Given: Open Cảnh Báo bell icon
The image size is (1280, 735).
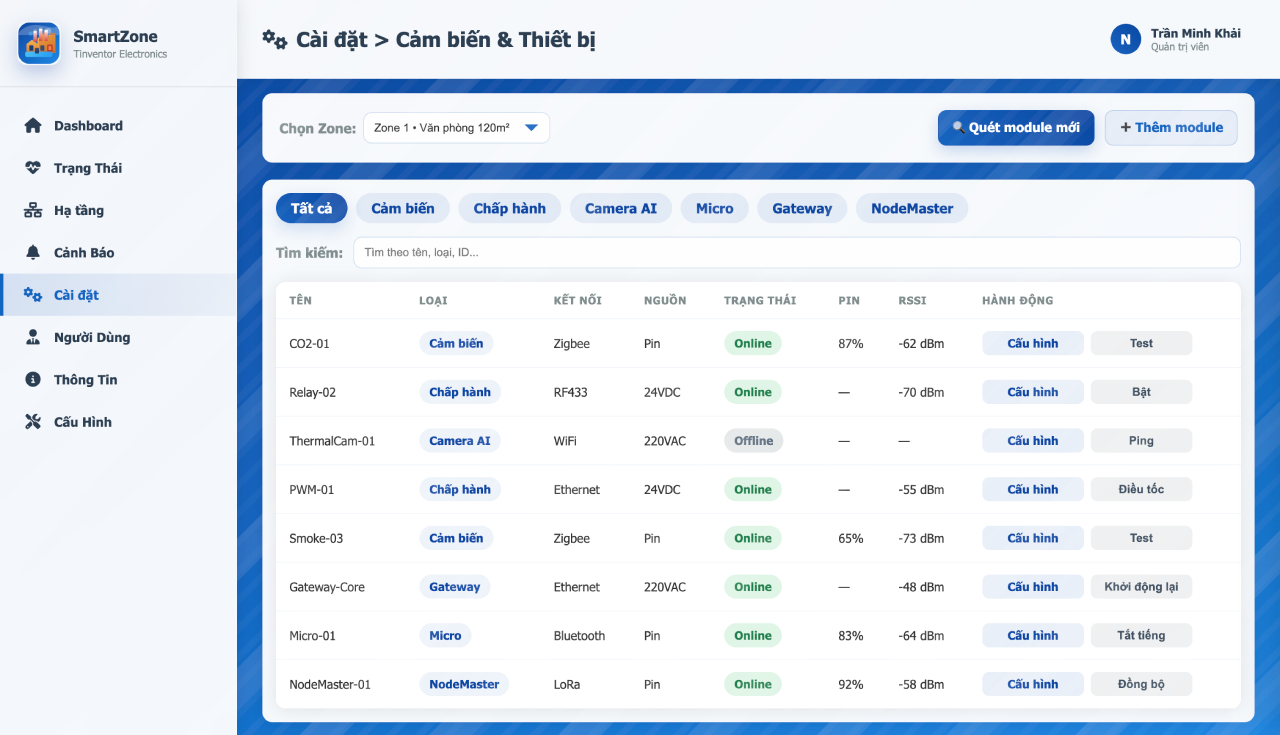Looking at the screenshot, I should click(x=33, y=253).
